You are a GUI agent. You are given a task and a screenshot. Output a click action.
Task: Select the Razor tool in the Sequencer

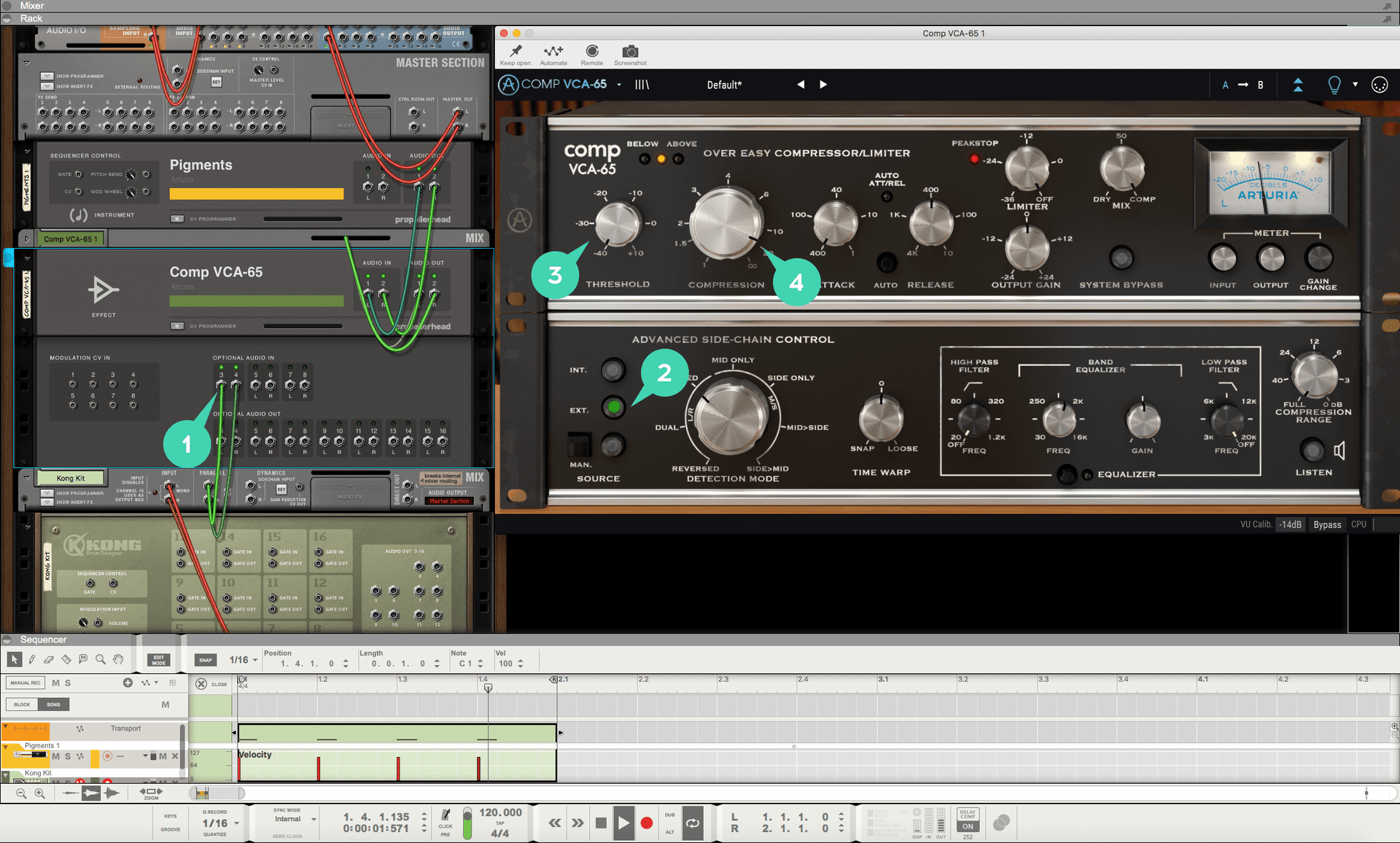click(66, 660)
